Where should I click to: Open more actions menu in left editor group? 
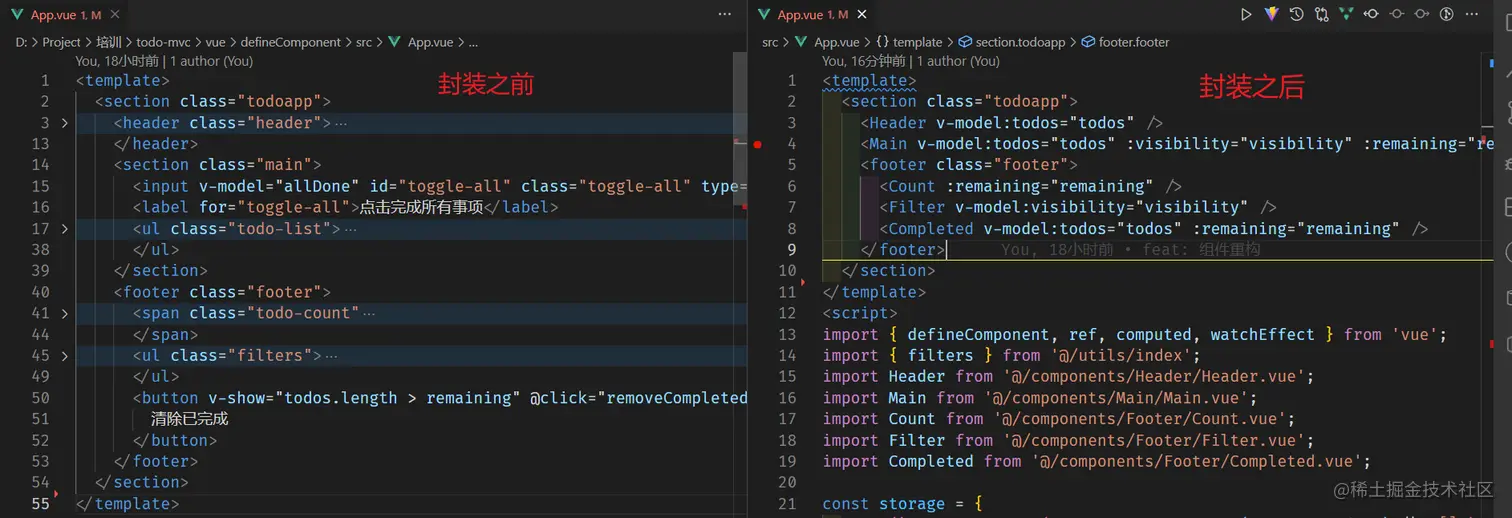pos(725,14)
